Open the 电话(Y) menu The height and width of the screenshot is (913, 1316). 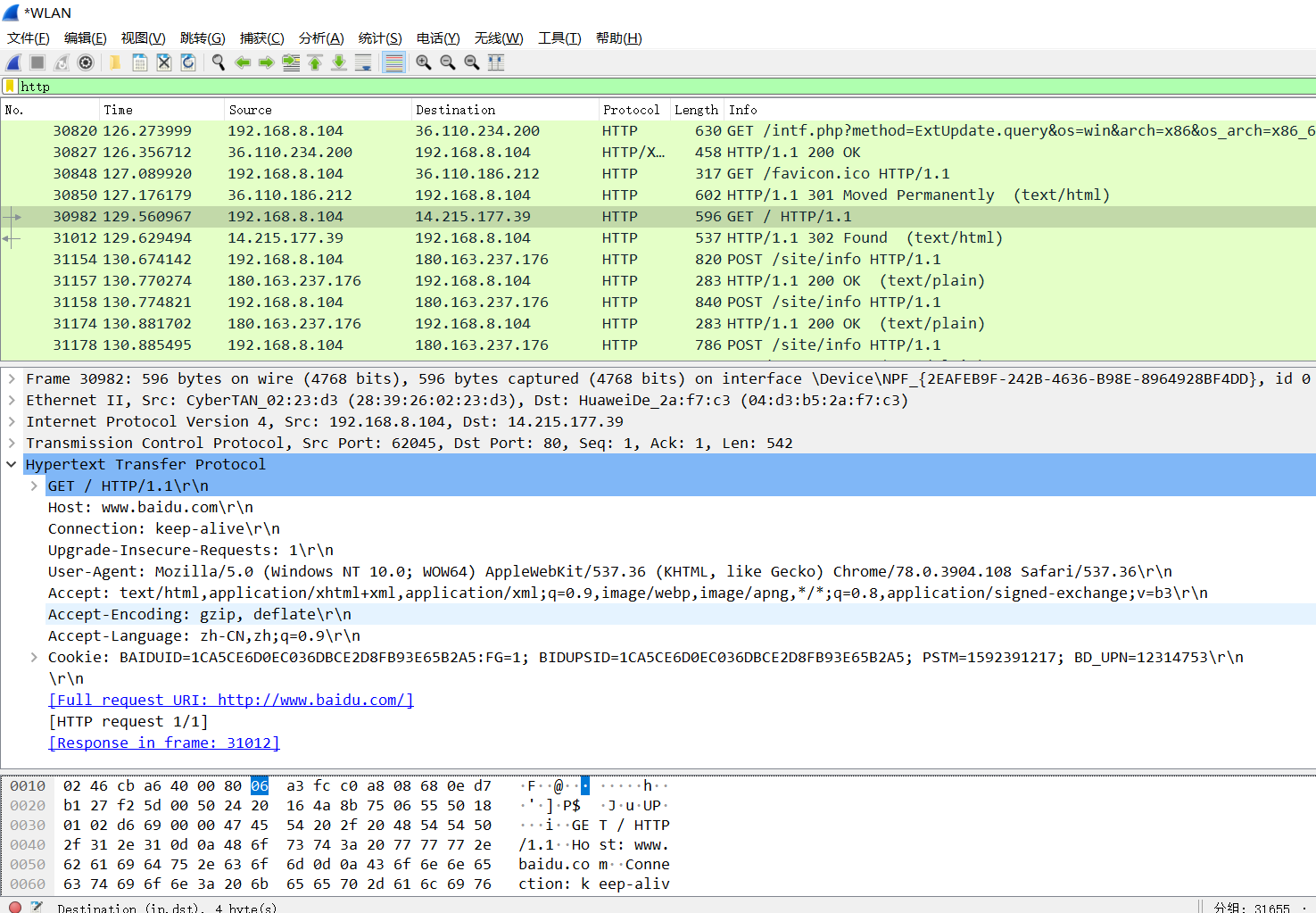[x=438, y=38]
